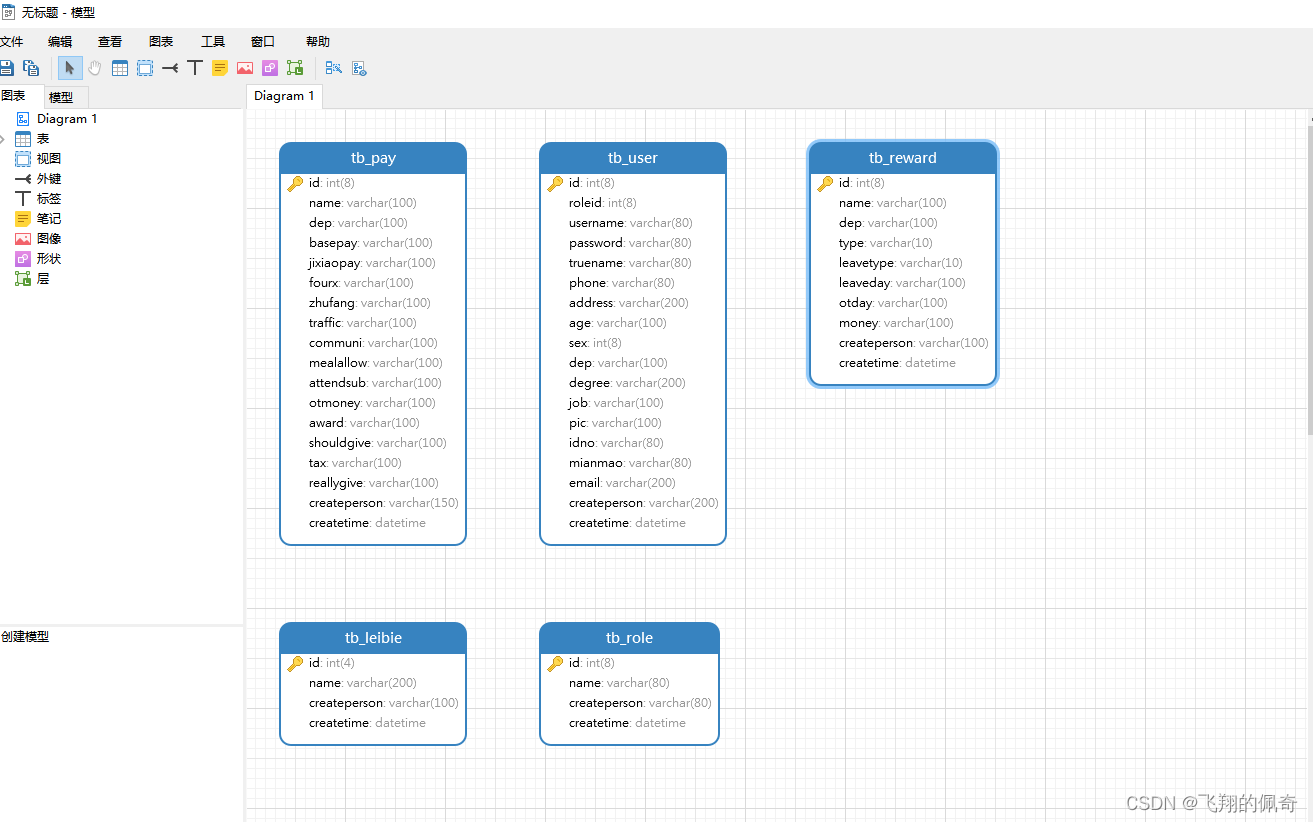The height and width of the screenshot is (822, 1313).
Task: Choose the yellow note tool
Action: tap(220, 68)
